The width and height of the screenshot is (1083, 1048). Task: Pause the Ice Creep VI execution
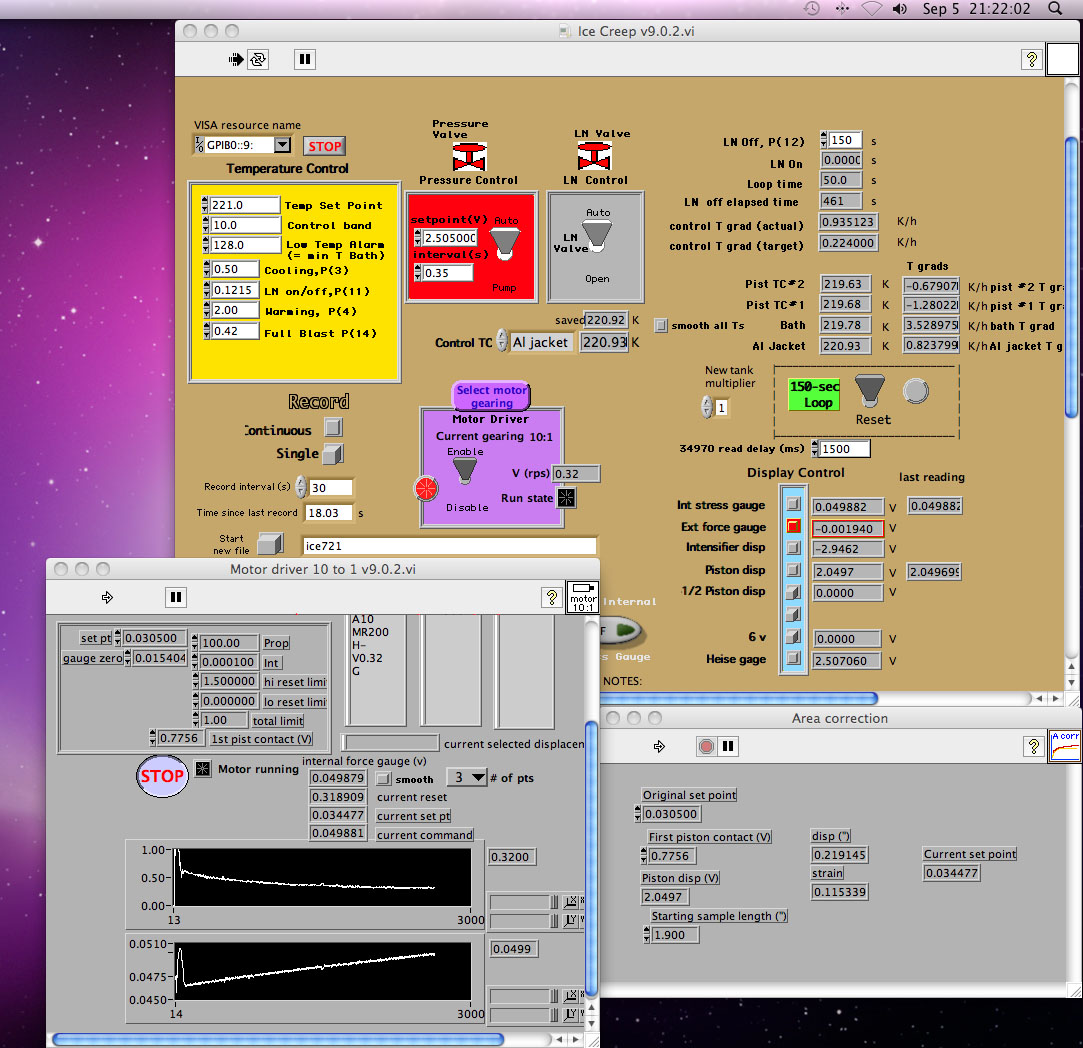[305, 60]
